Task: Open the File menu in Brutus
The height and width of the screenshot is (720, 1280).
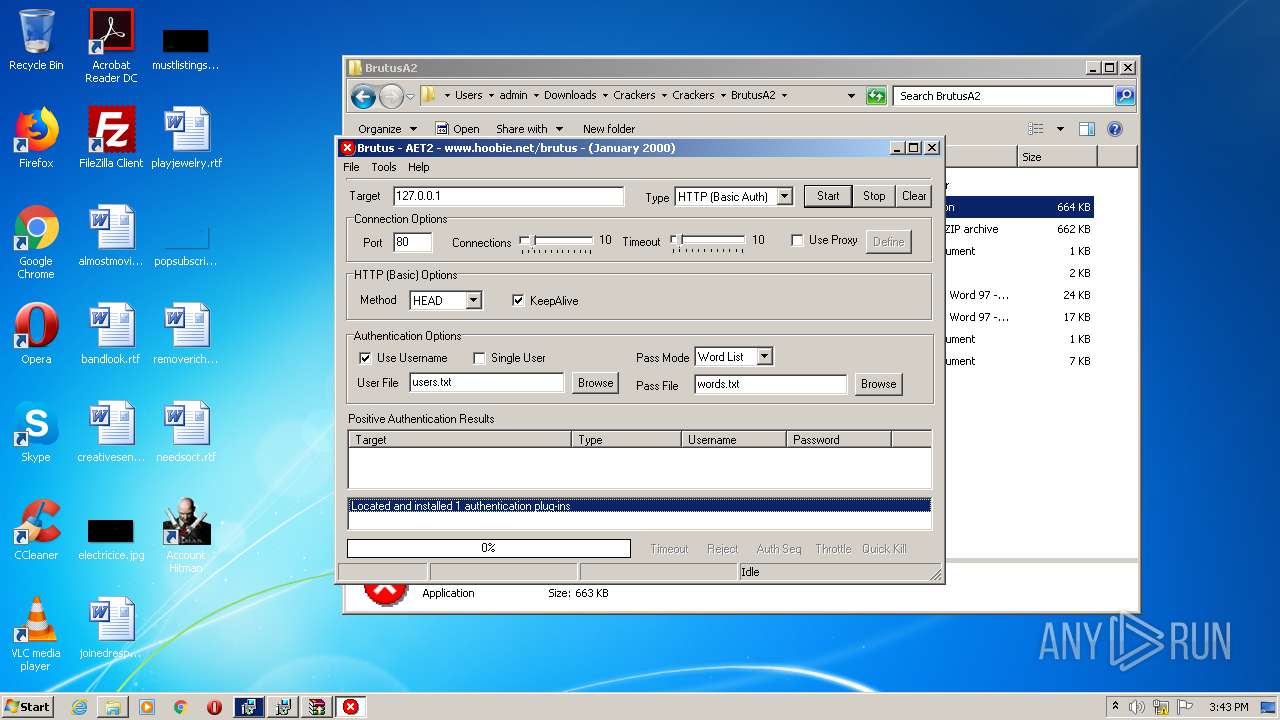Action: point(351,167)
